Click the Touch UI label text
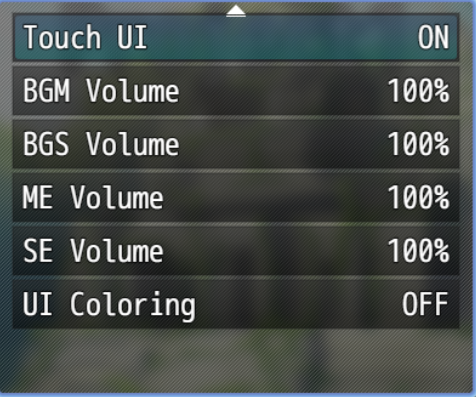Image resolution: width=476 pixels, height=397 pixels. 85,37
